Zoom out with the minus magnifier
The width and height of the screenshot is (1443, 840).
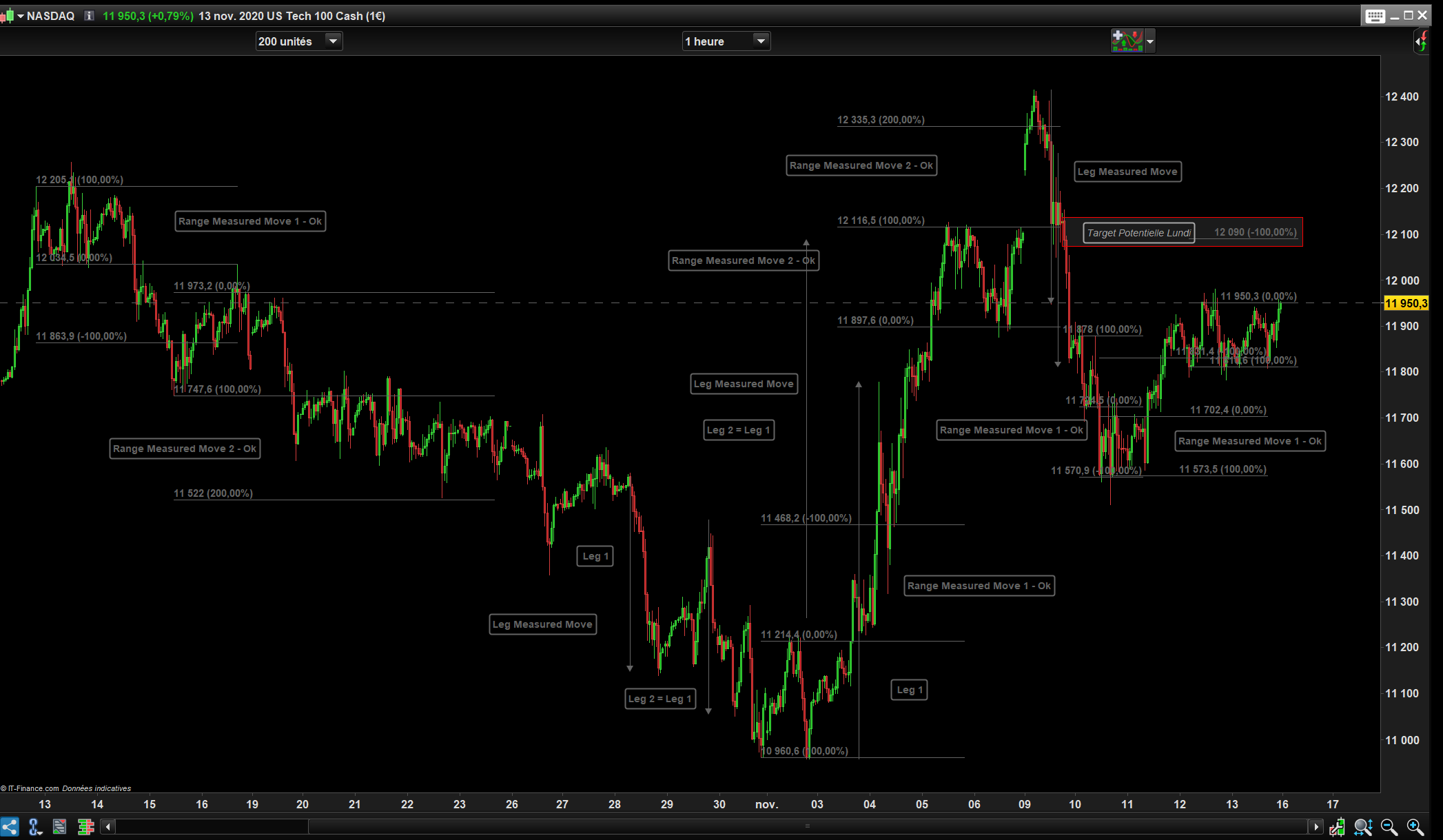[1389, 826]
